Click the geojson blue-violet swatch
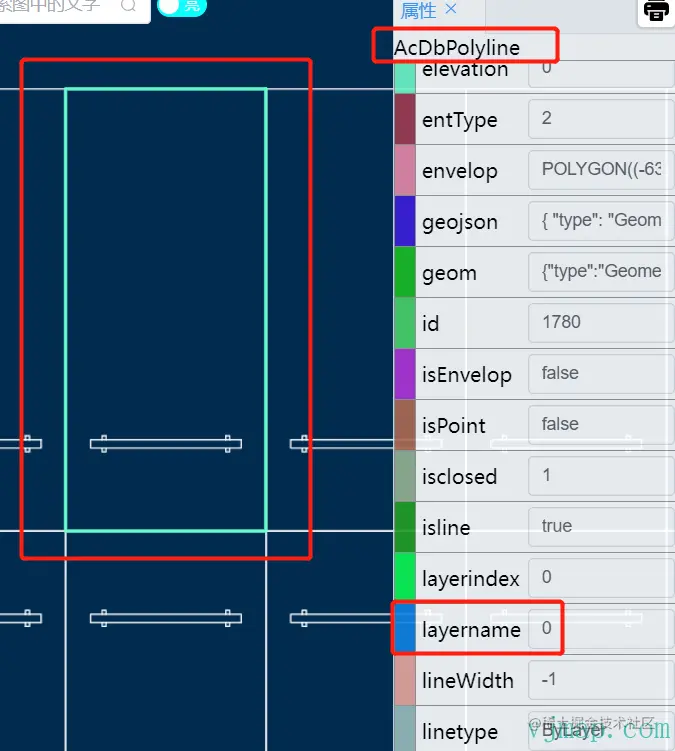The image size is (675, 751). point(405,221)
